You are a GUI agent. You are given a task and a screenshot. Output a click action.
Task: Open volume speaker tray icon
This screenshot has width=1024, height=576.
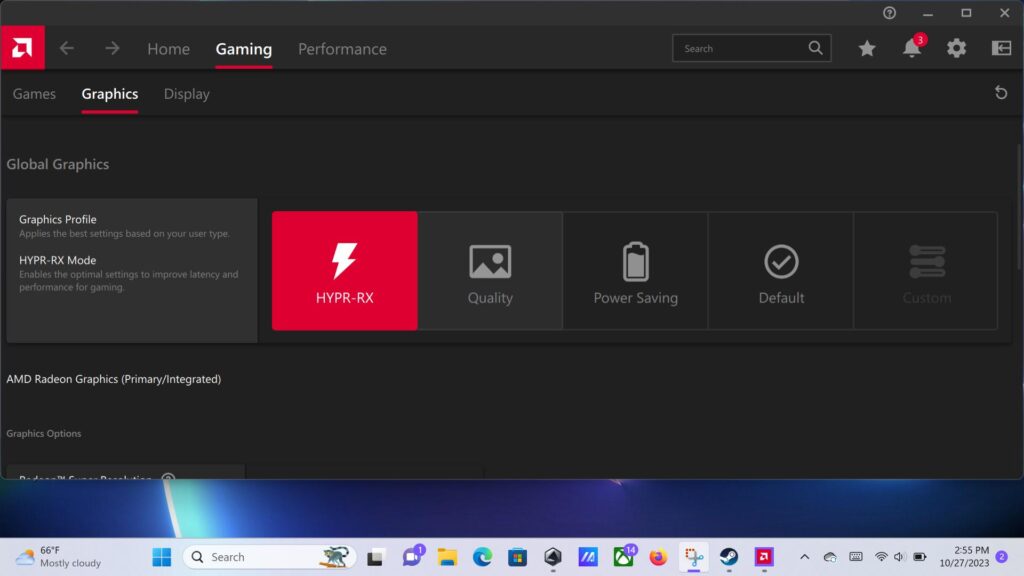point(899,557)
